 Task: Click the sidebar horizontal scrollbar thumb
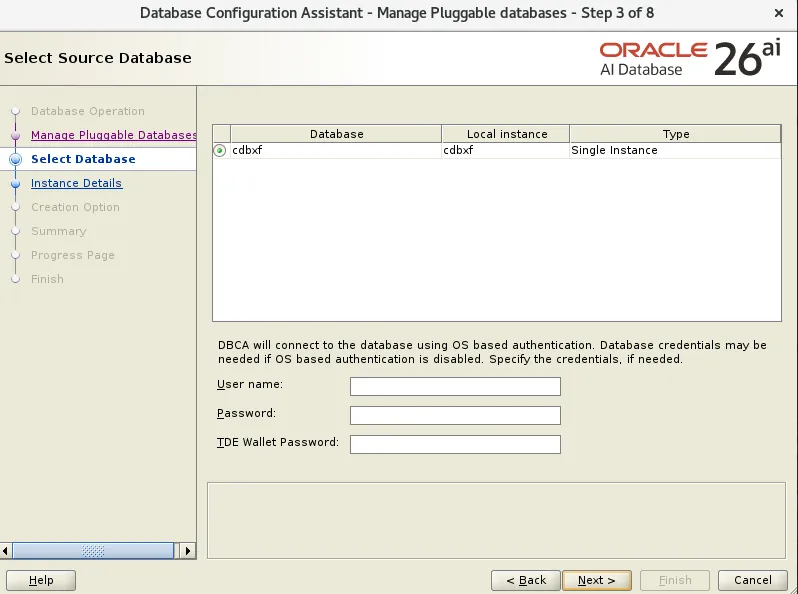[93, 551]
